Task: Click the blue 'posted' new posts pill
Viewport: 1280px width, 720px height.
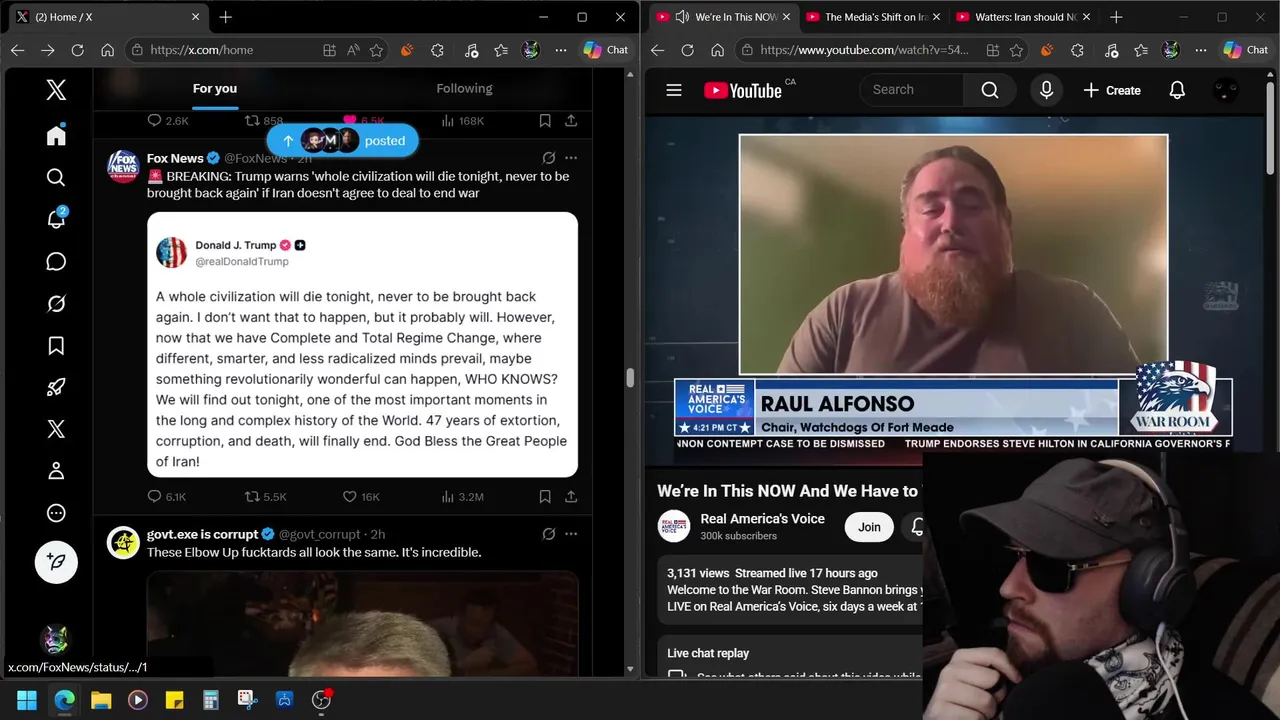Action: click(342, 141)
